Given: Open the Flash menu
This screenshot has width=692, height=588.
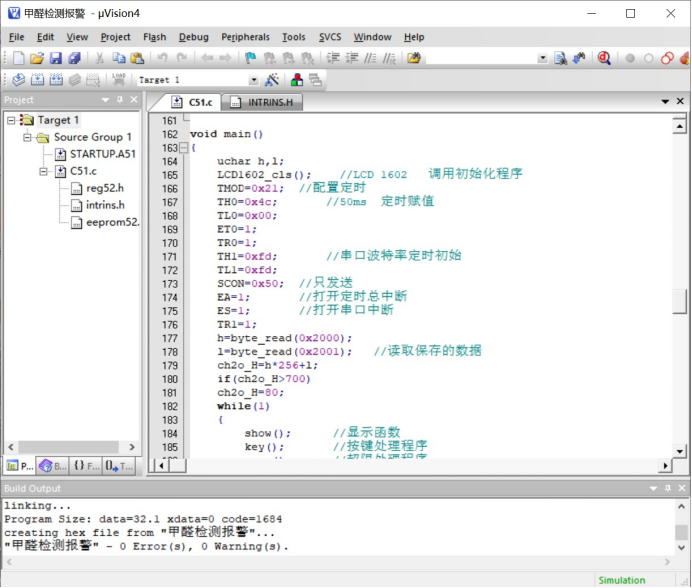Looking at the screenshot, I should click(x=154, y=37).
